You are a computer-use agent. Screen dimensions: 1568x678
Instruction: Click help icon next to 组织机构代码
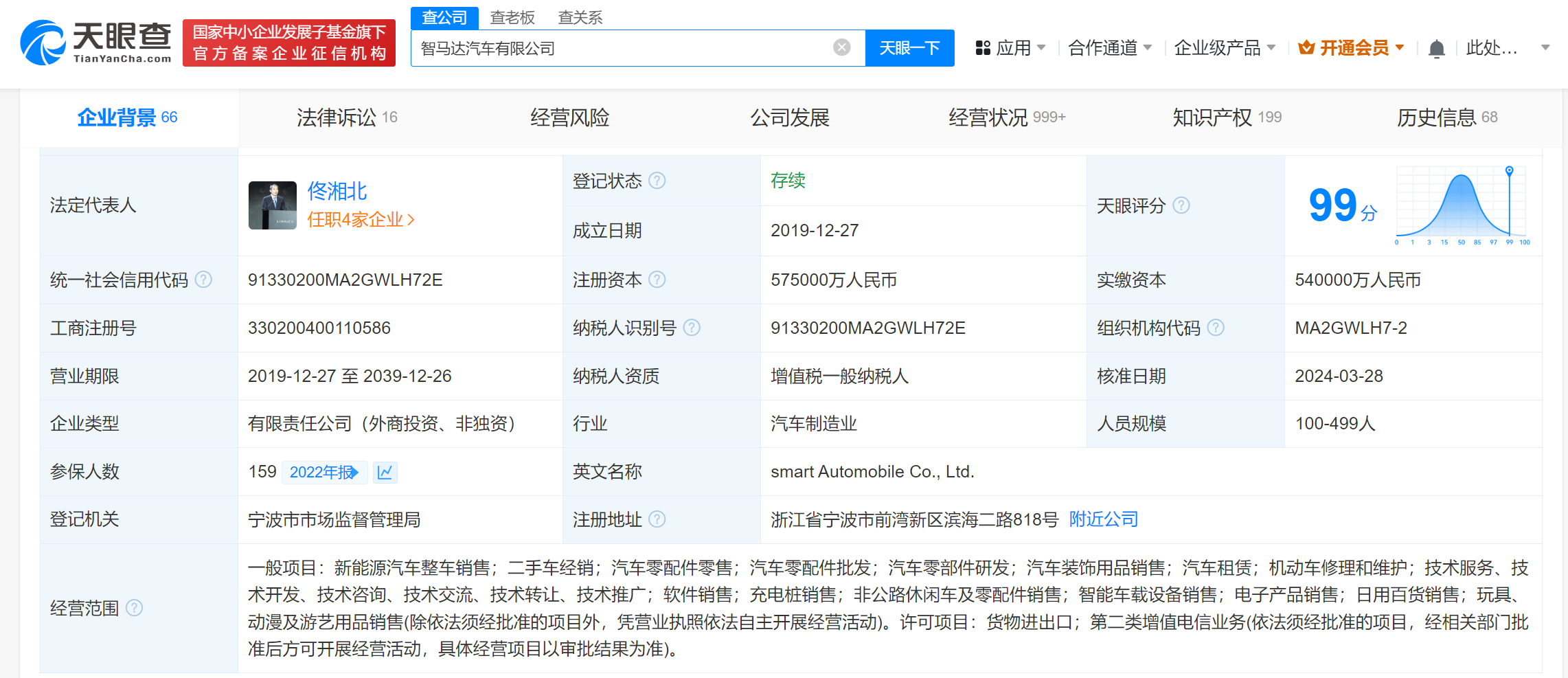point(1216,328)
